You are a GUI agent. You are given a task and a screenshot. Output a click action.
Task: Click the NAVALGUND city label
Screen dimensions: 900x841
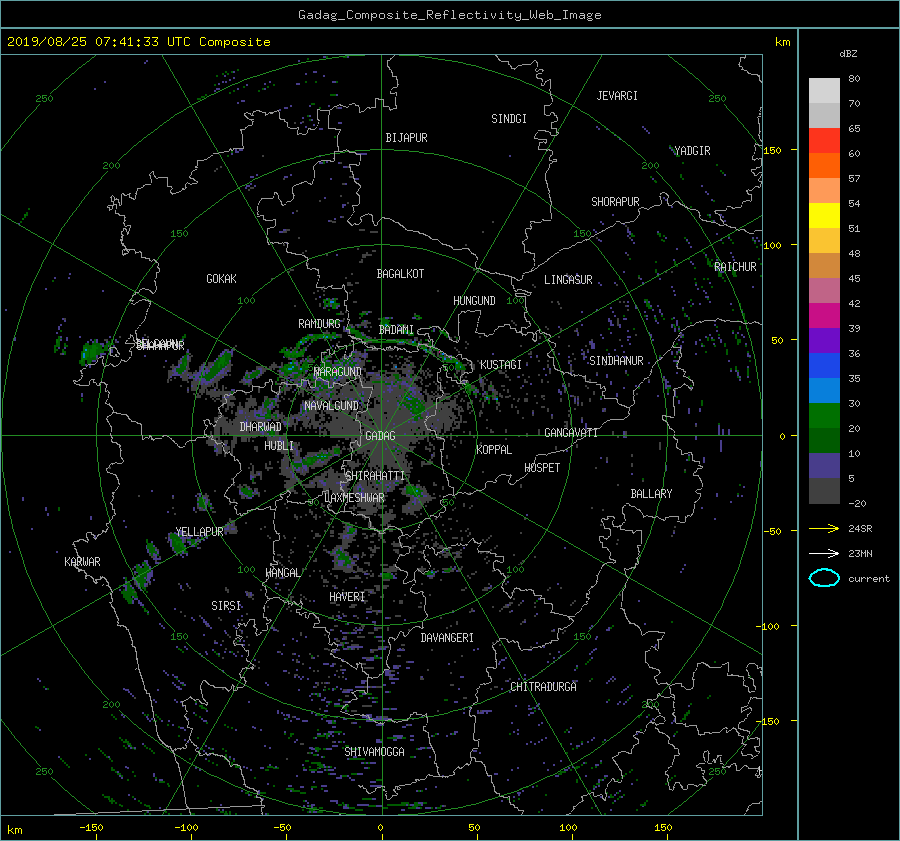331,406
